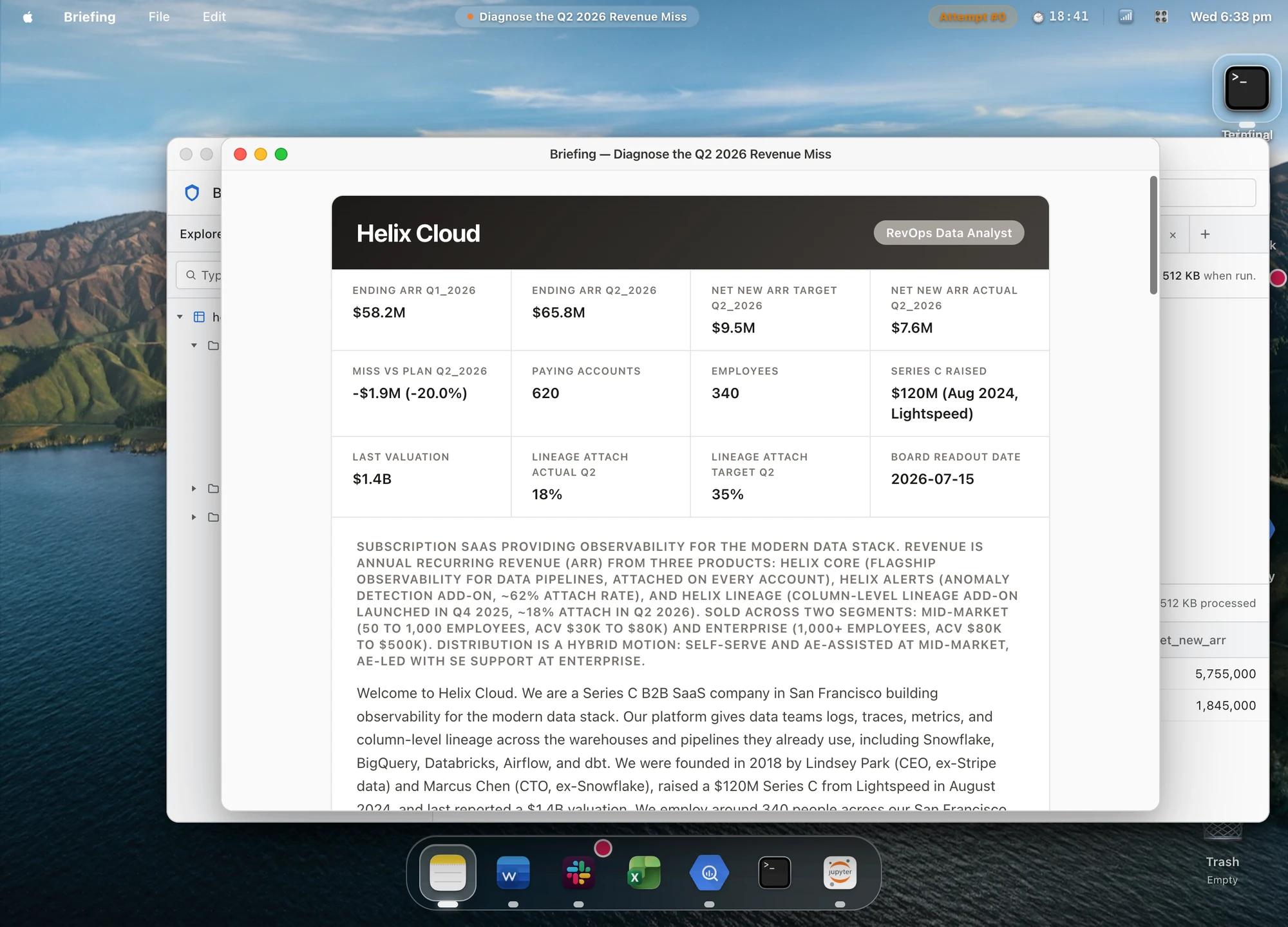Collapse the top-level dataset tree node
Image resolution: width=1288 pixels, height=927 pixels.
click(x=180, y=317)
